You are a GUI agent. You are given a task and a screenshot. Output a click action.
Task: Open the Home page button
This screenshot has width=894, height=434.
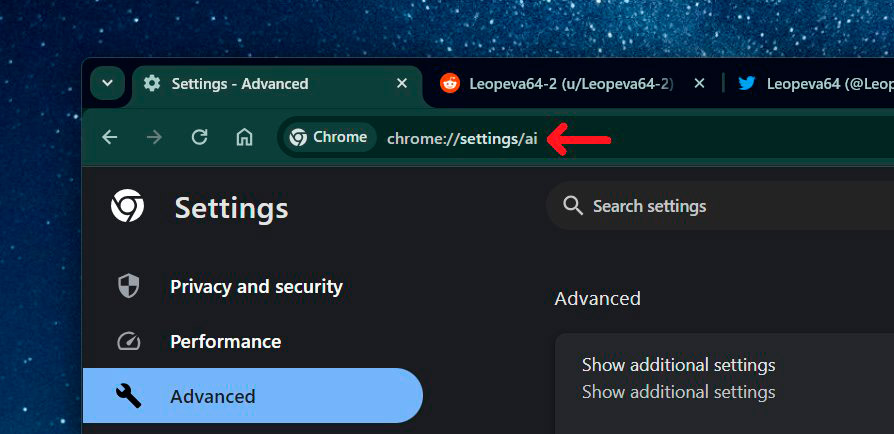[244, 138]
